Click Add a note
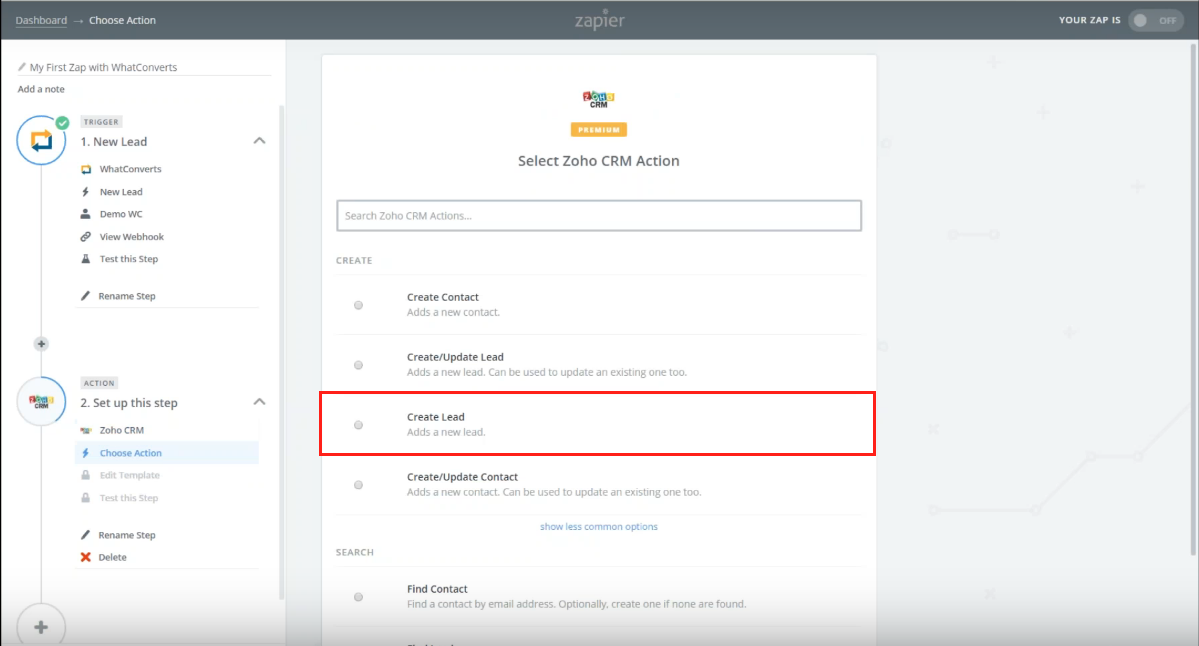The height and width of the screenshot is (646, 1199). (41, 89)
